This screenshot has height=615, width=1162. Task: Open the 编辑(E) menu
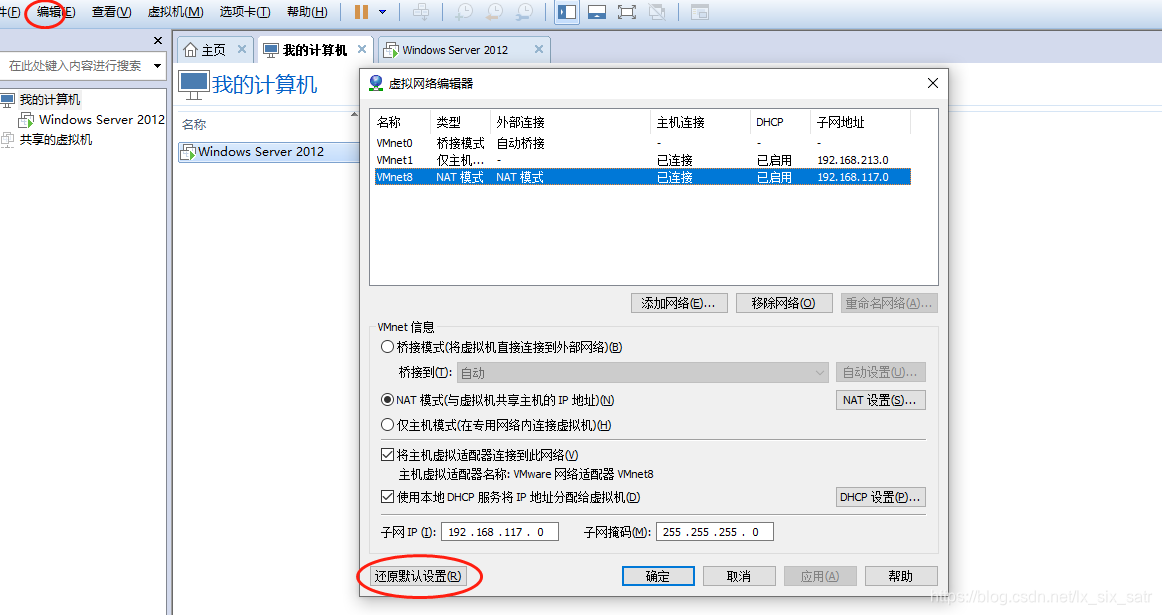pyautogui.click(x=55, y=12)
